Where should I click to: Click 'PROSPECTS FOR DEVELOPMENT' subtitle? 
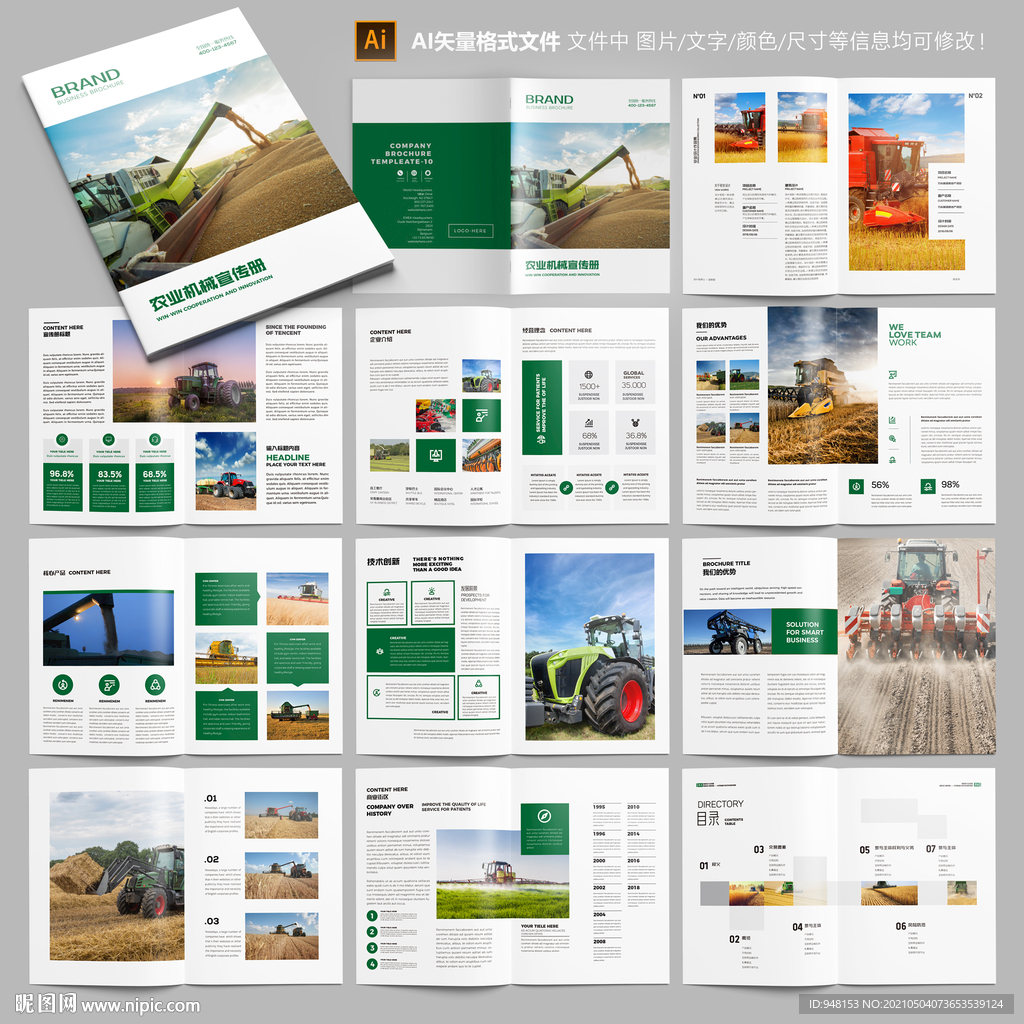pos(475,597)
